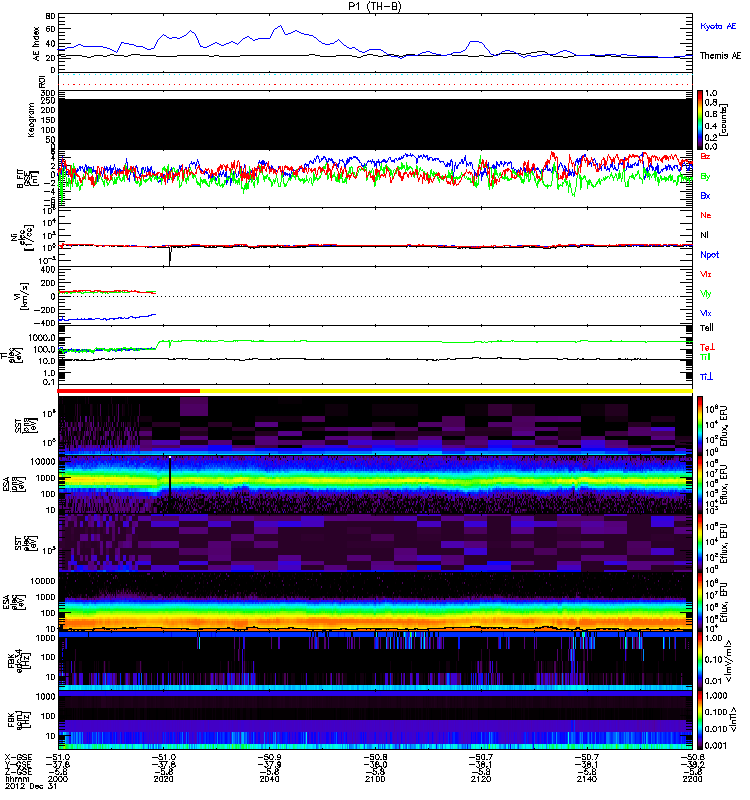
Task: Click the green Ti parallel legend label
Action: [705, 357]
